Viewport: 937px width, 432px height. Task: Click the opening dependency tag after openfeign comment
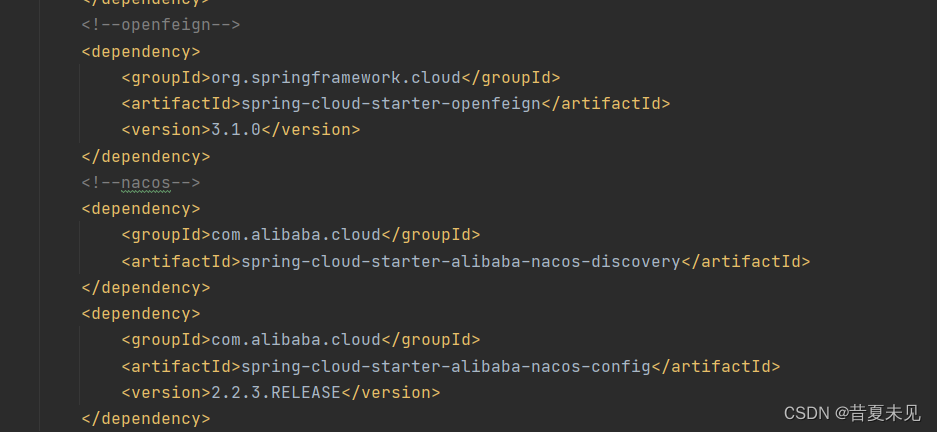[141, 51]
